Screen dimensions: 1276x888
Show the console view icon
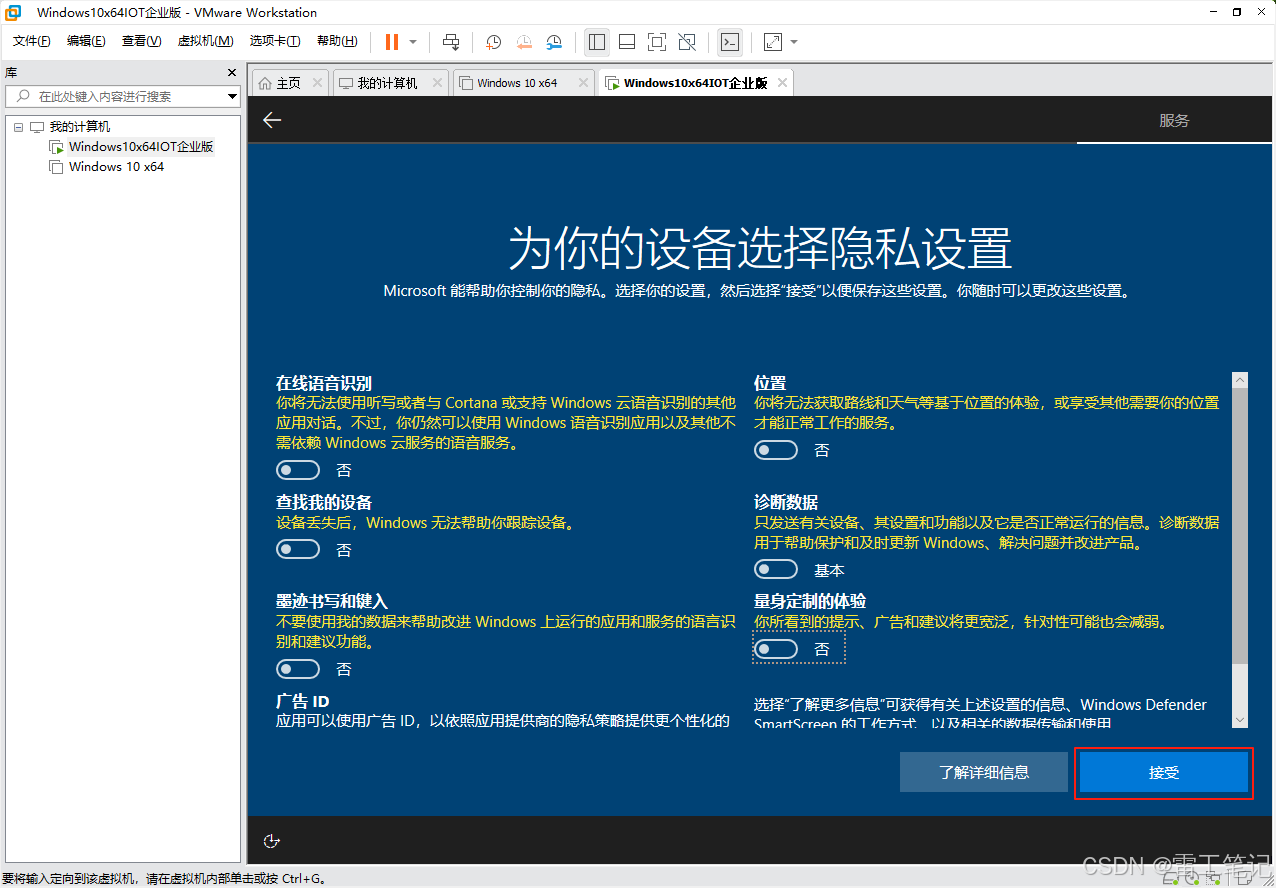tap(731, 42)
